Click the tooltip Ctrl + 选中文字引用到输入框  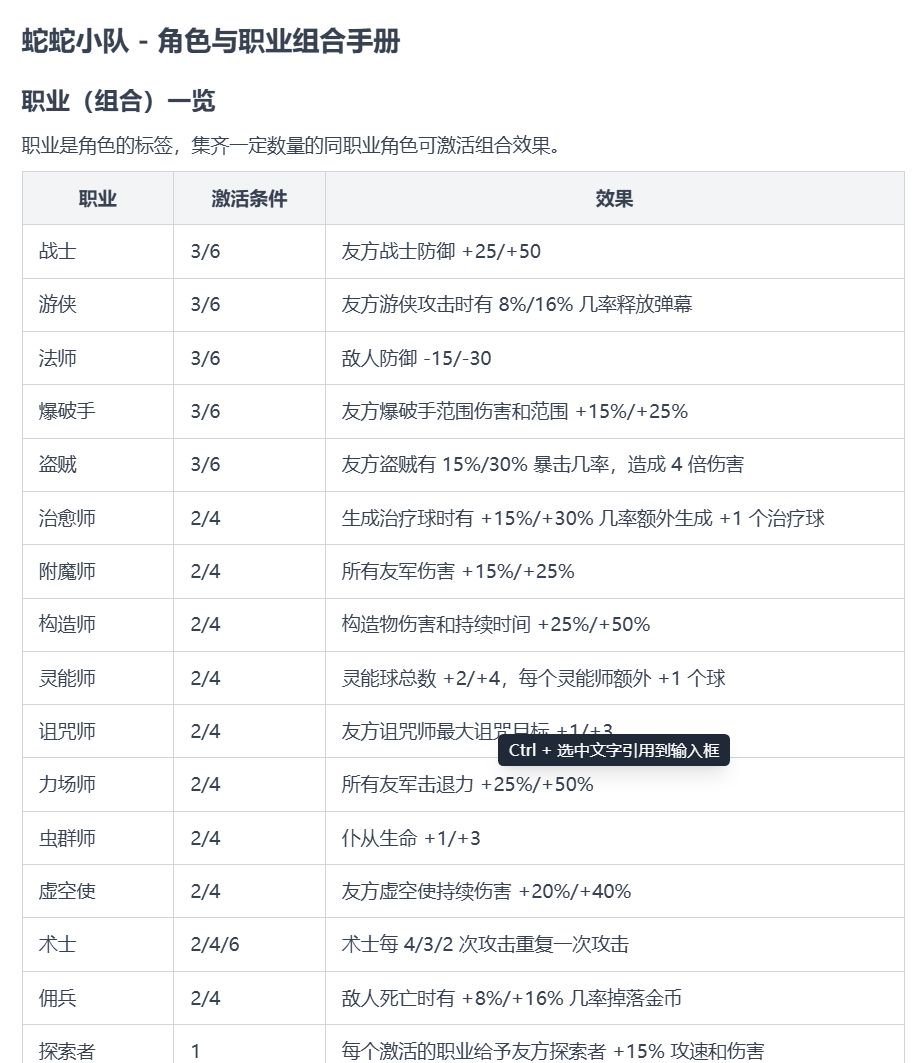[614, 750]
